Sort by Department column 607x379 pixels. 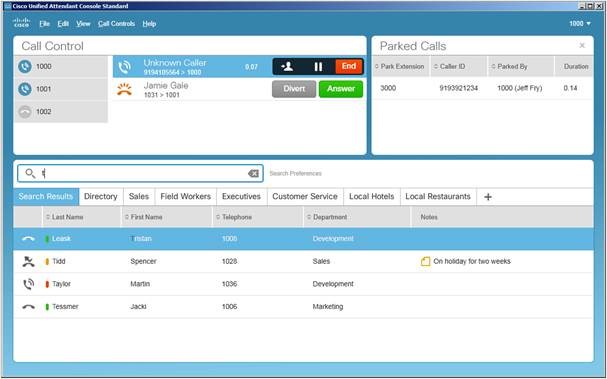[x=357, y=217]
